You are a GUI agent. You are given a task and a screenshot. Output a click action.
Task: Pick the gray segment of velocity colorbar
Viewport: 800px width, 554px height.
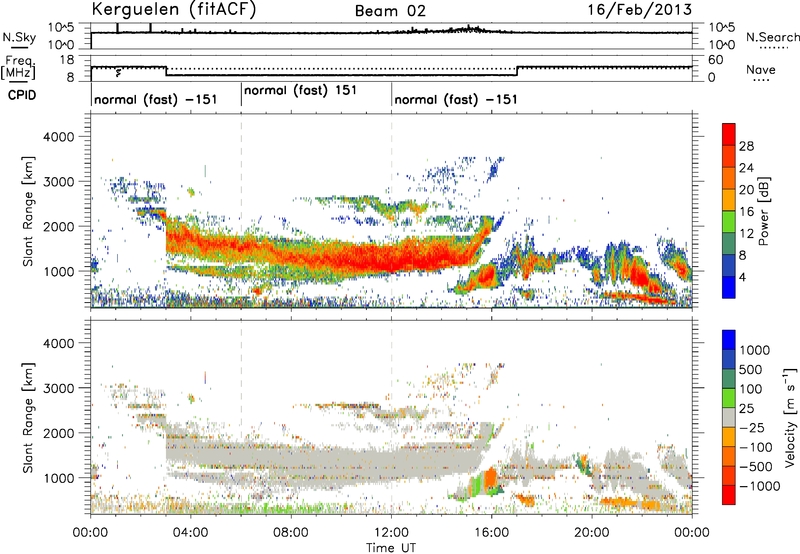[729, 417]
